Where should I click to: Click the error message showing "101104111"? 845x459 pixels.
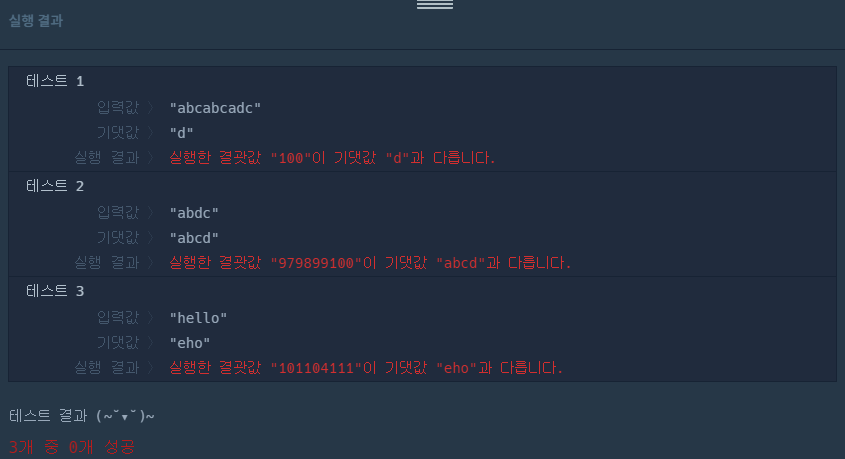point(366,368)
